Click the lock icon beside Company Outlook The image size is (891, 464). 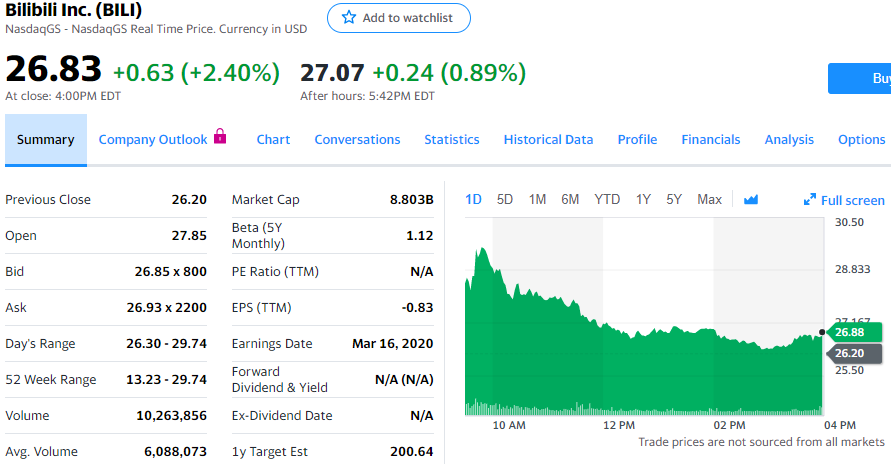221,137
